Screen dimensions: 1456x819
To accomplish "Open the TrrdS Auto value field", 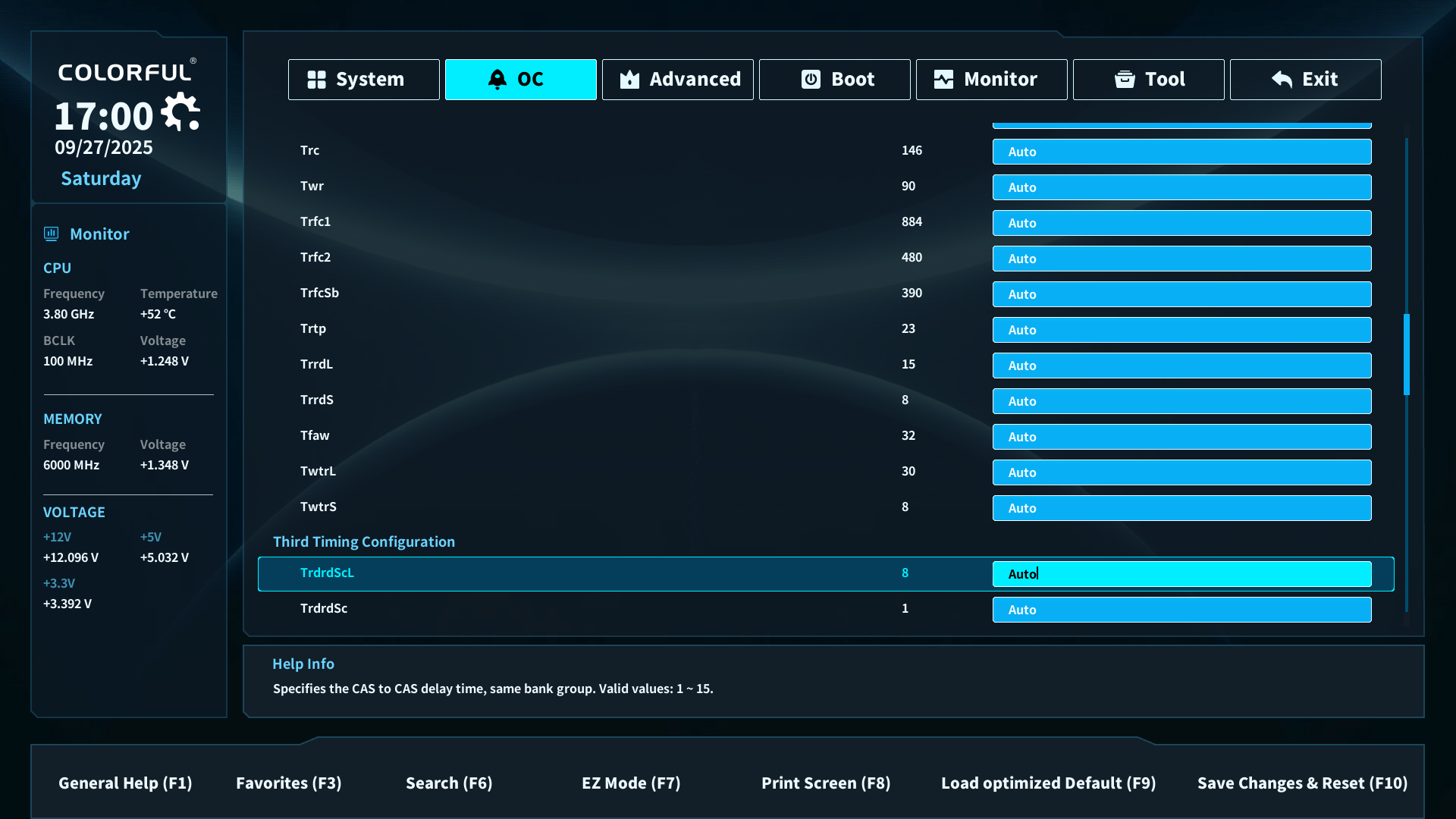I will [x=1181, y=401].
